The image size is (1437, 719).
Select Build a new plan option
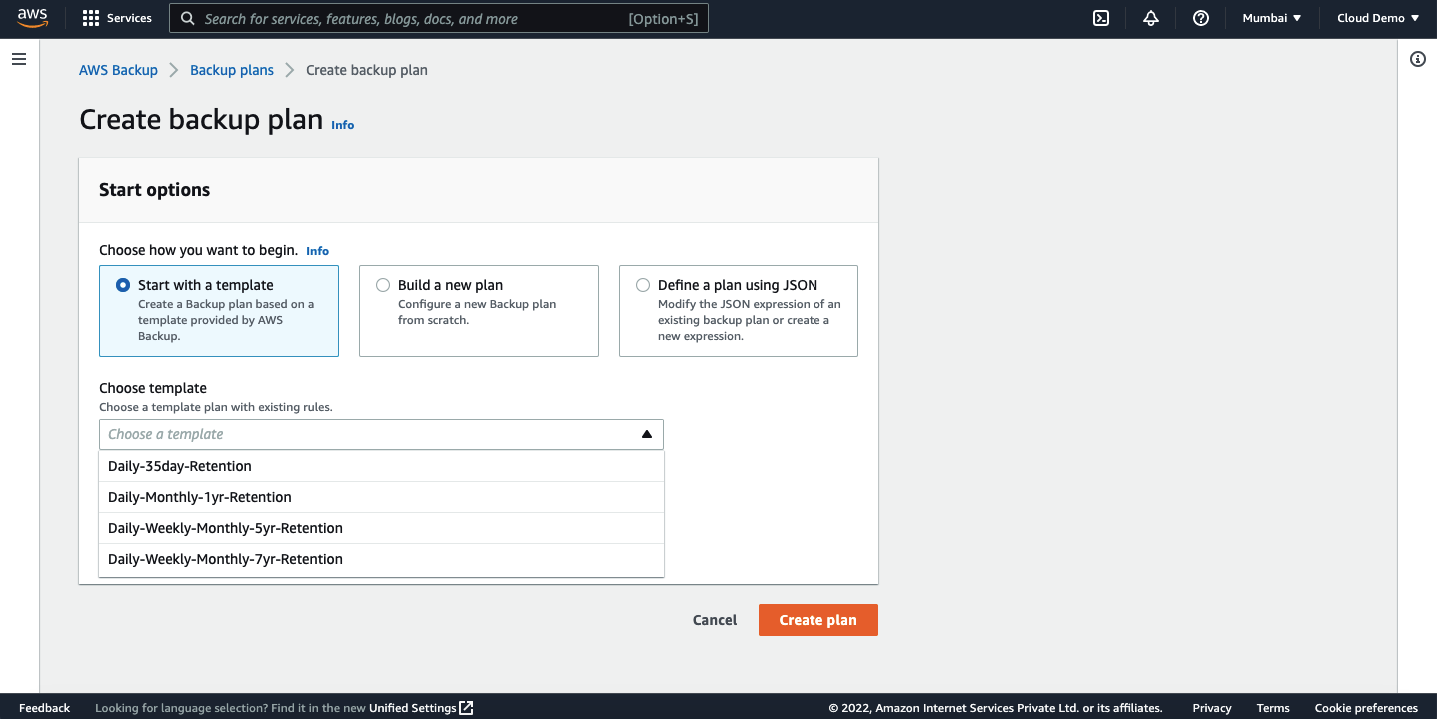[479, 311]
